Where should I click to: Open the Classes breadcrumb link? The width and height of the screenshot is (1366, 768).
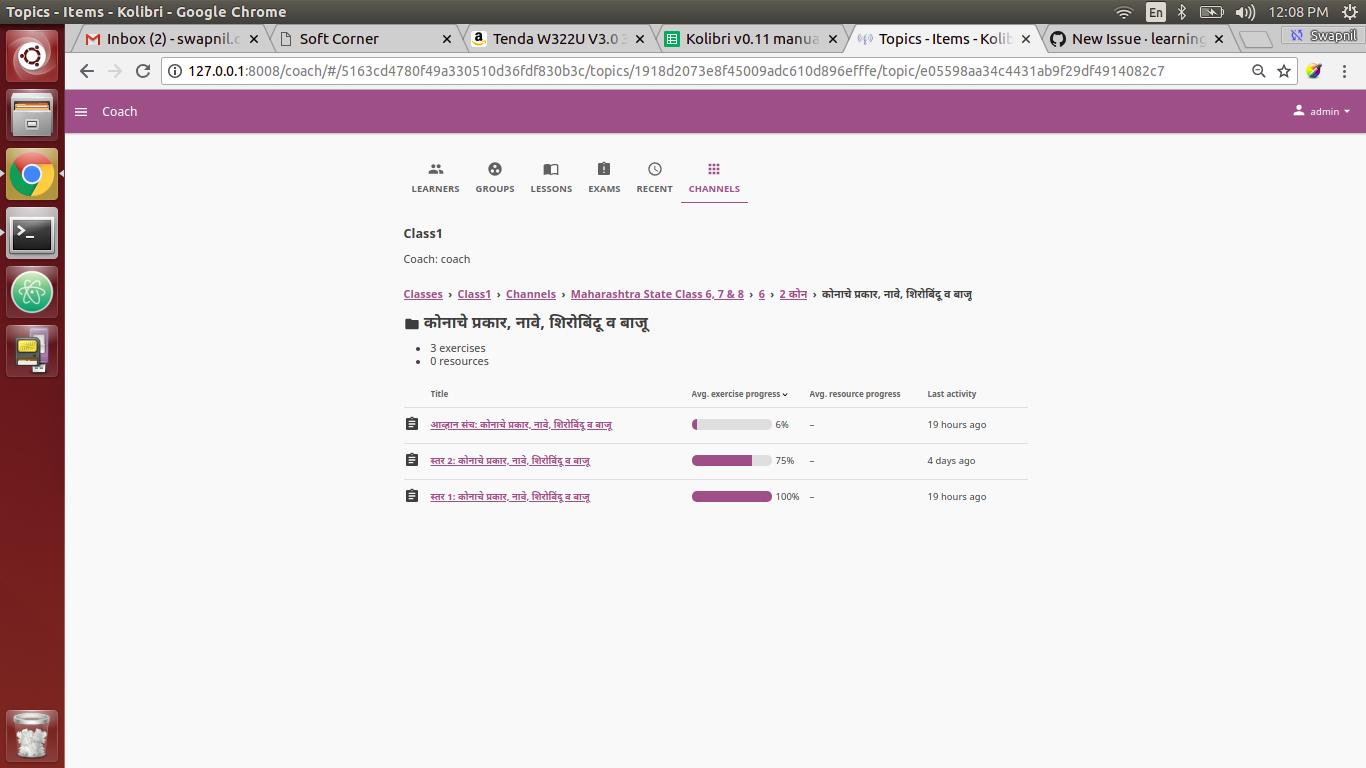[422, 294]
